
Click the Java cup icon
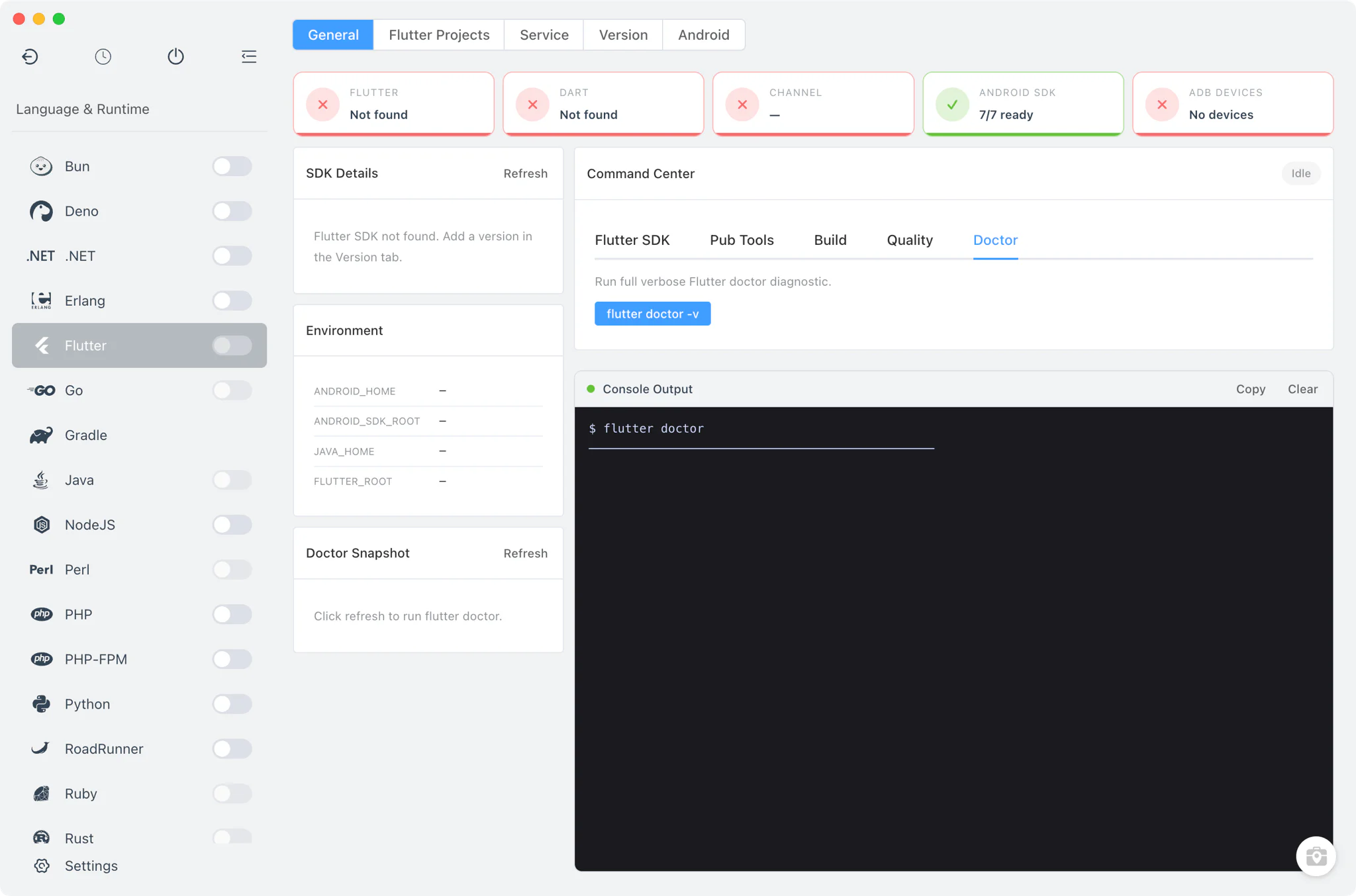pyautogui.click(x=41, y=480)
